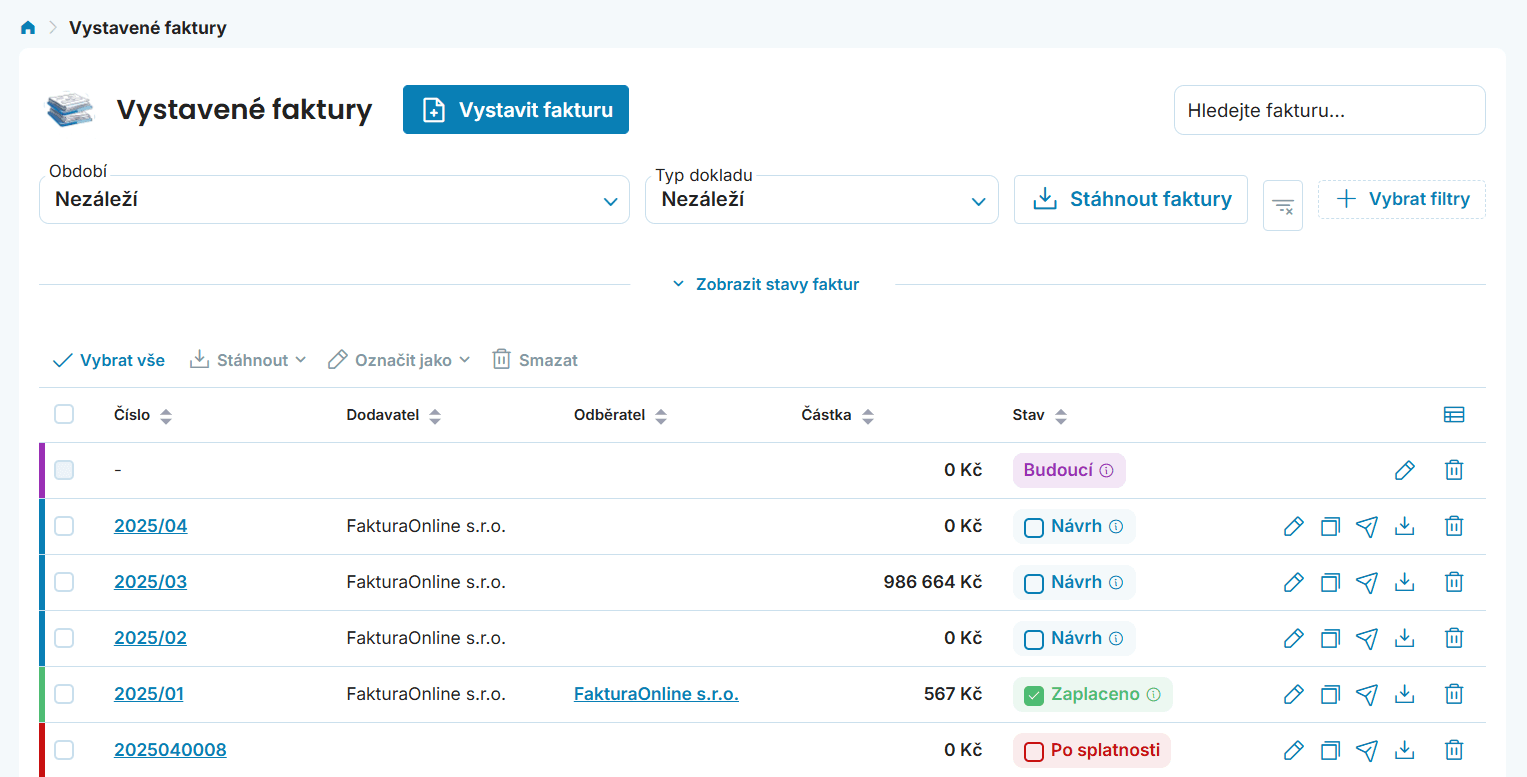Expand Zobrazit stavy faktur section

[x=765, y=284]
